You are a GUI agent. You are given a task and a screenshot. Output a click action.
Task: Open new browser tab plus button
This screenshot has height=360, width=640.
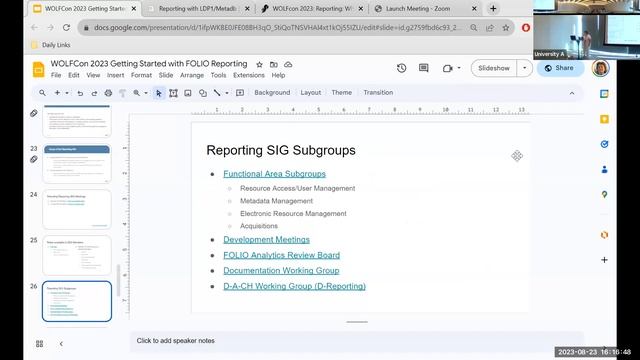(493, 9)
